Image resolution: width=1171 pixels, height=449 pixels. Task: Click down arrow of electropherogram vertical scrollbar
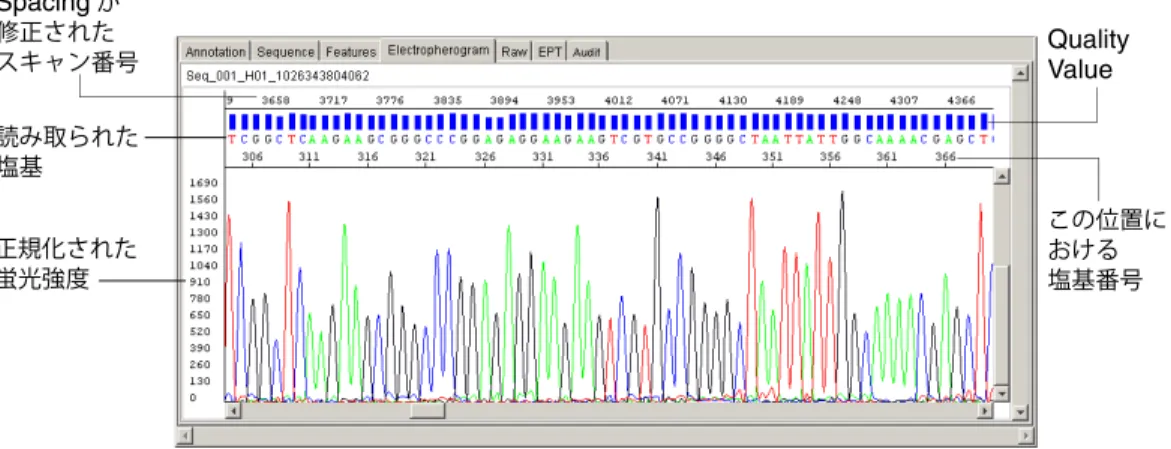click(x=1001, y=395)
